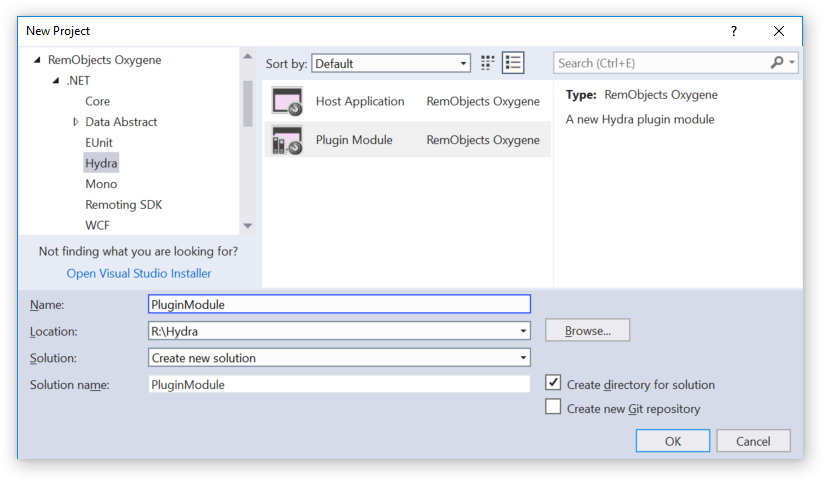Open the dialog help question mark
Viewport: 823px width, 479px height.
pos(734,31)
